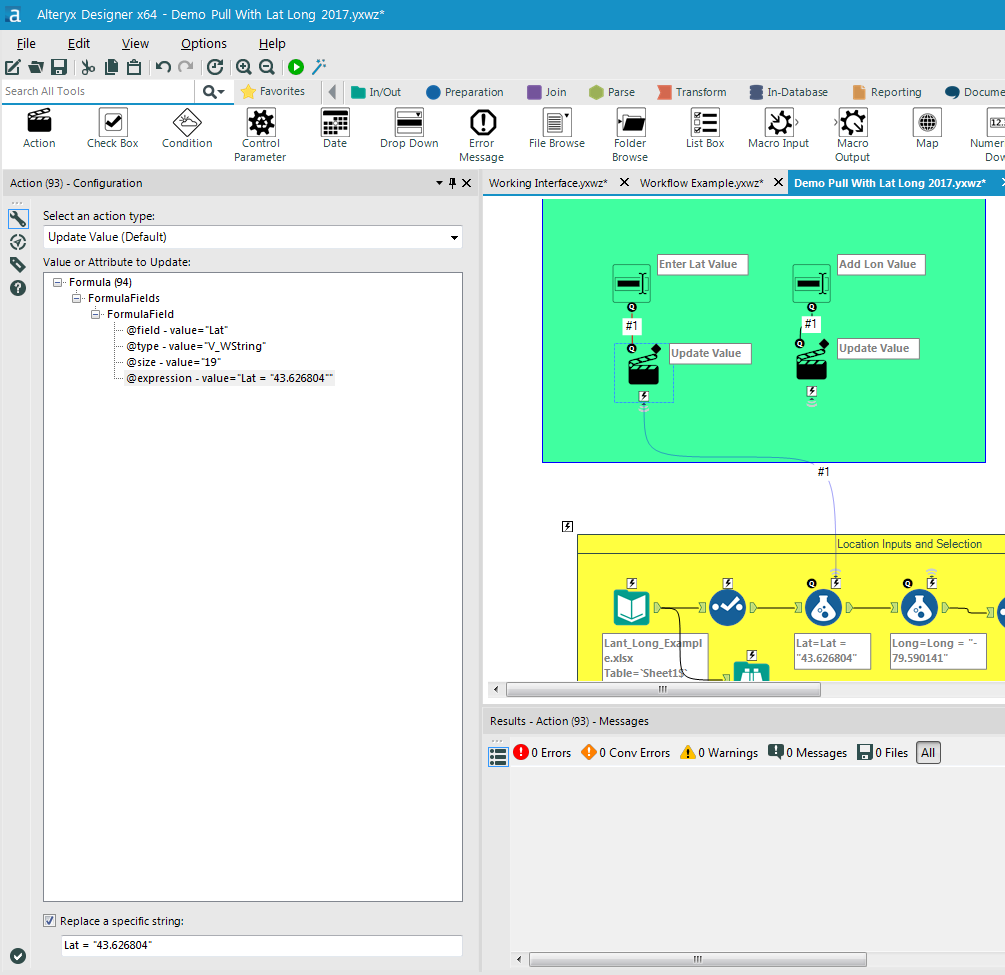Run the workflow with the green play button
The image size is (1005, 975).
(x=295, y=67)
